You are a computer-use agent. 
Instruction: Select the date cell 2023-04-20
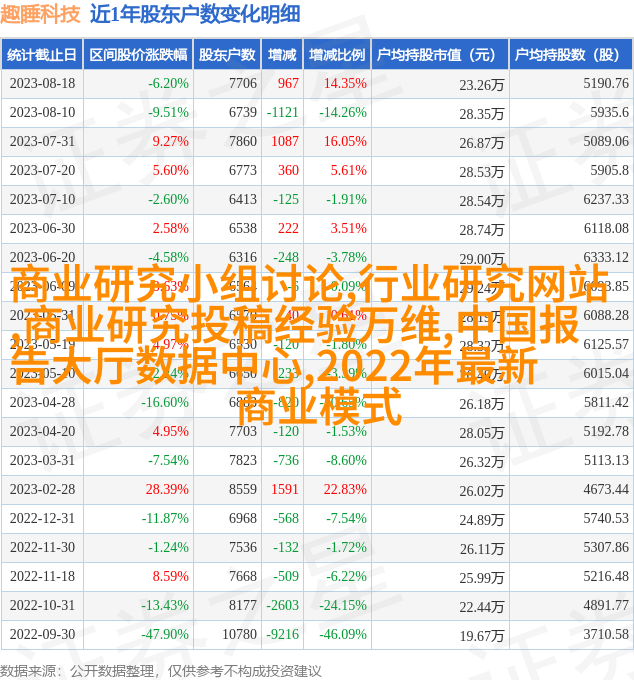pos(42,432)
